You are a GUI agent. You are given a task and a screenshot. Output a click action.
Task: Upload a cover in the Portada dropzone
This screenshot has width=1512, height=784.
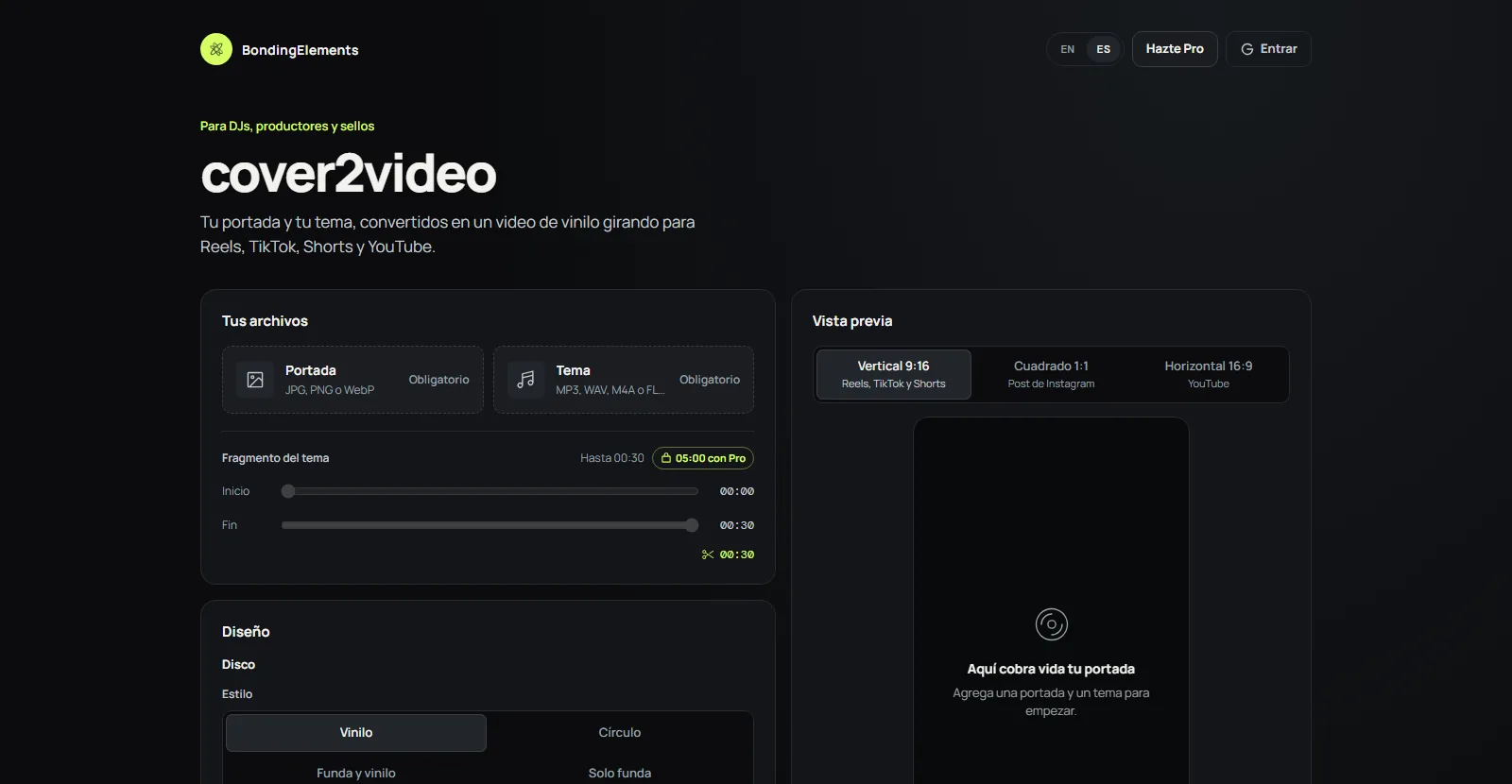click(352, 380)
